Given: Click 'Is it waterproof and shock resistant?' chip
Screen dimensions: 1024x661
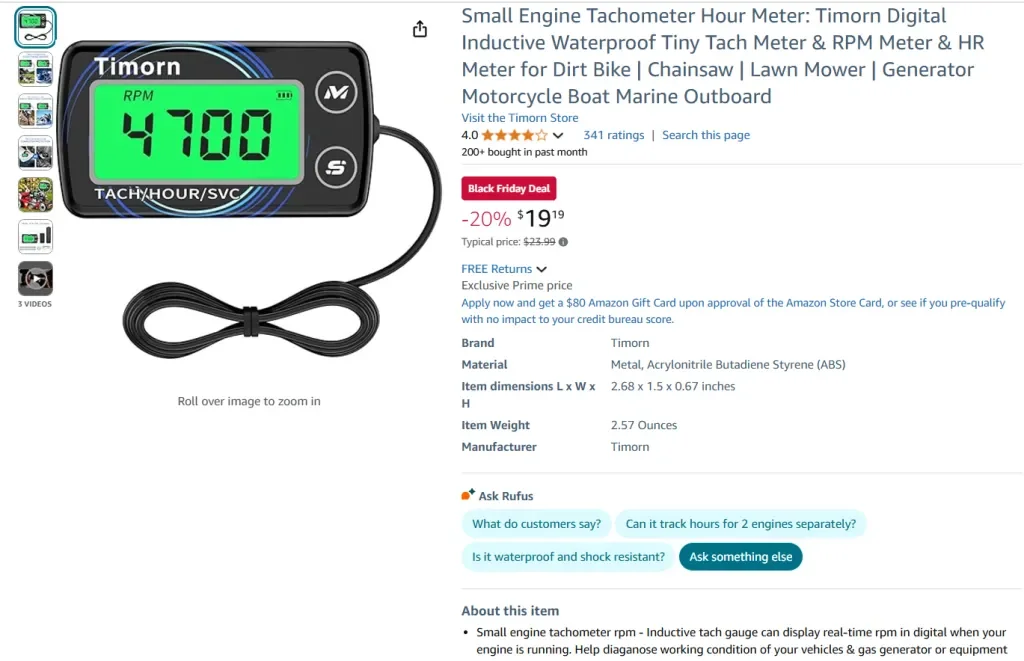Looking at the screenshot, I should (x=568, y=556).
